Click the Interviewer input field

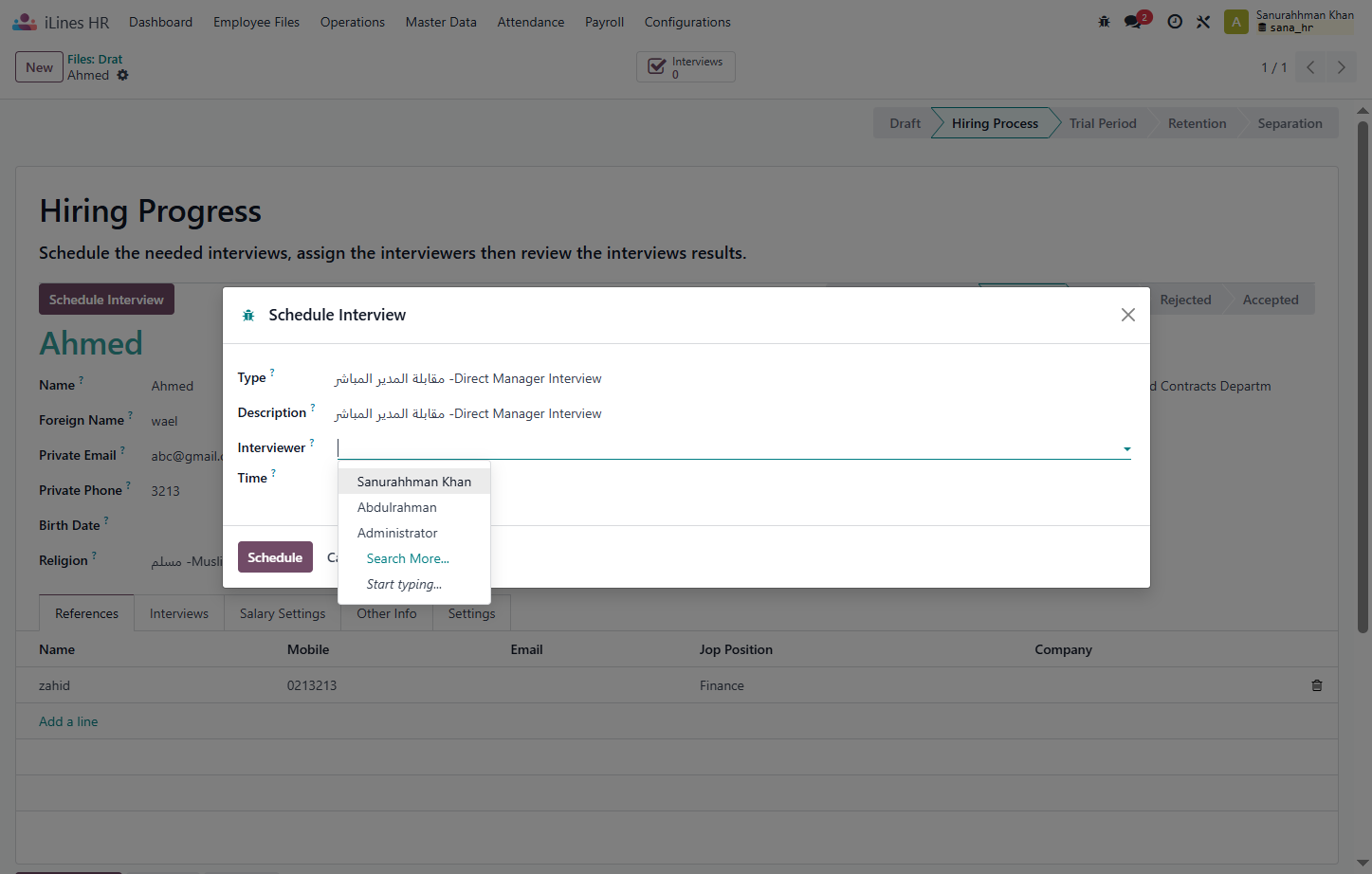click(x=726, y=447)
